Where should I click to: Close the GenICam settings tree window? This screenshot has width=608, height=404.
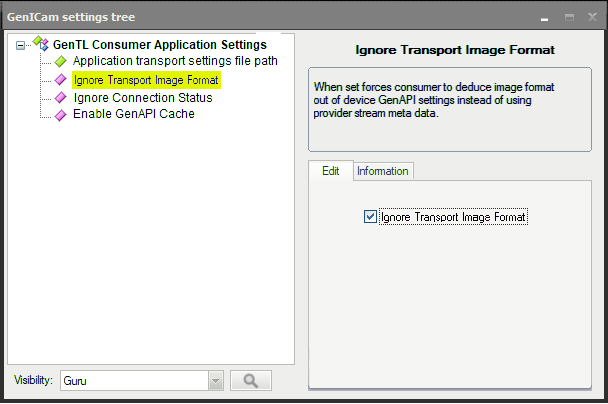pos(592,17)
